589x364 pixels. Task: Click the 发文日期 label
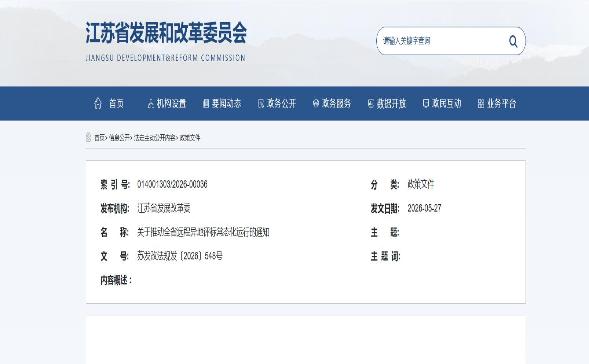click(x=385, y=208)
